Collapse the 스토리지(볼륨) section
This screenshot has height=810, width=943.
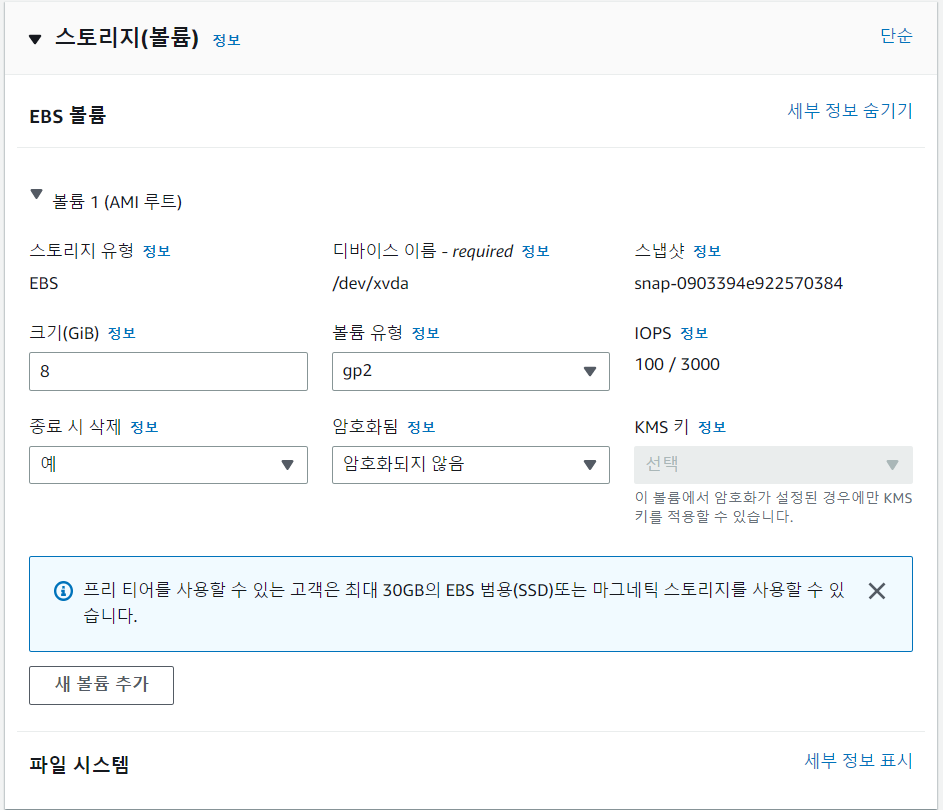pyautogui.click(x=33, y=39)
